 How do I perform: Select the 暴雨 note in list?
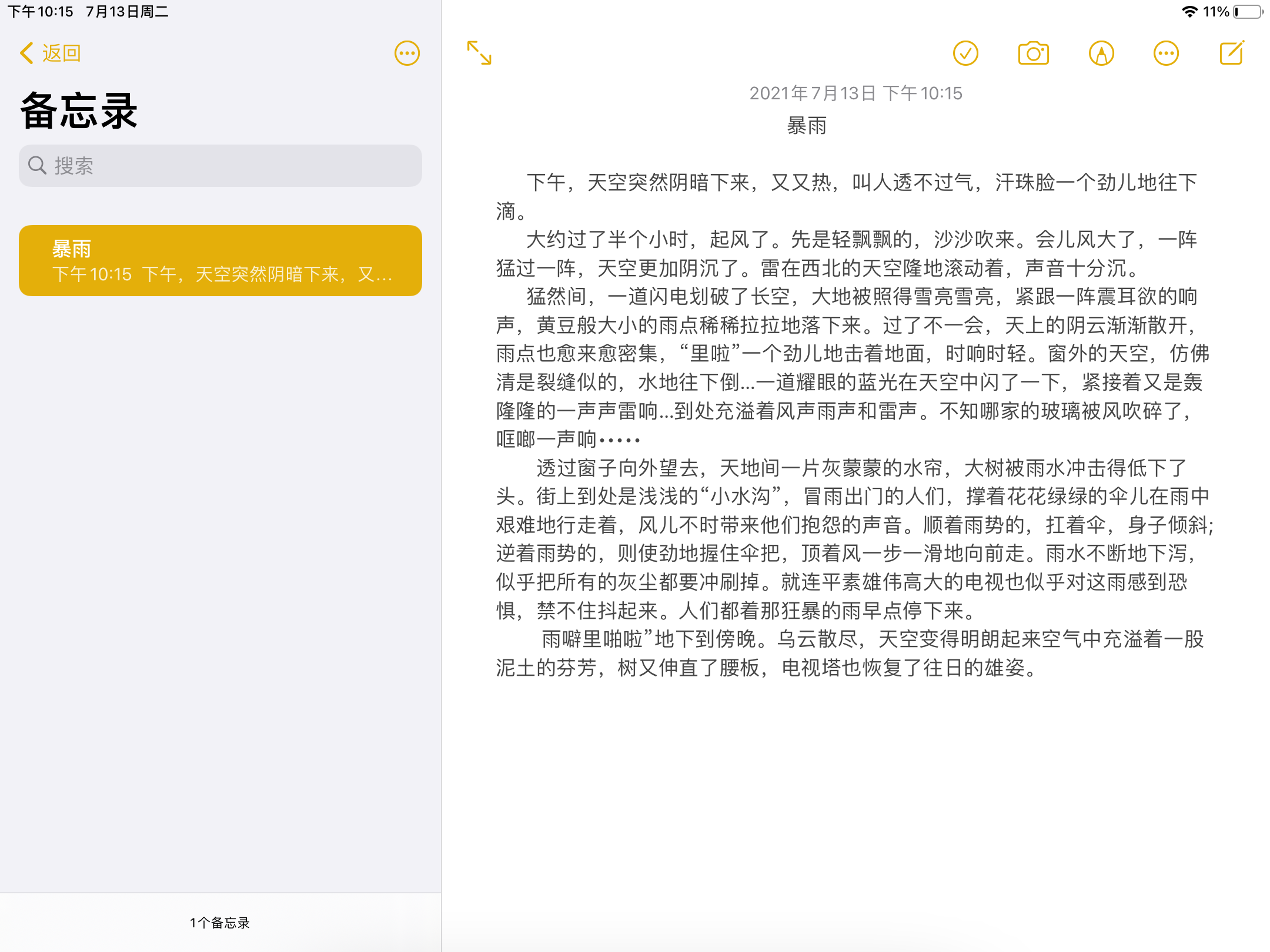pyautogui.click(x=220, y=260)
